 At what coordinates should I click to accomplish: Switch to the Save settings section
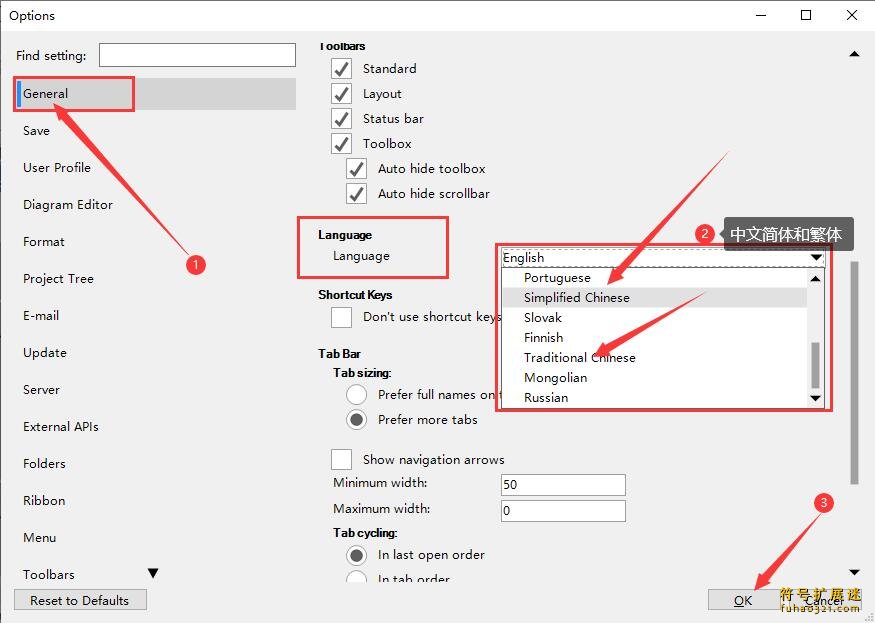click(x=36, y=130)
